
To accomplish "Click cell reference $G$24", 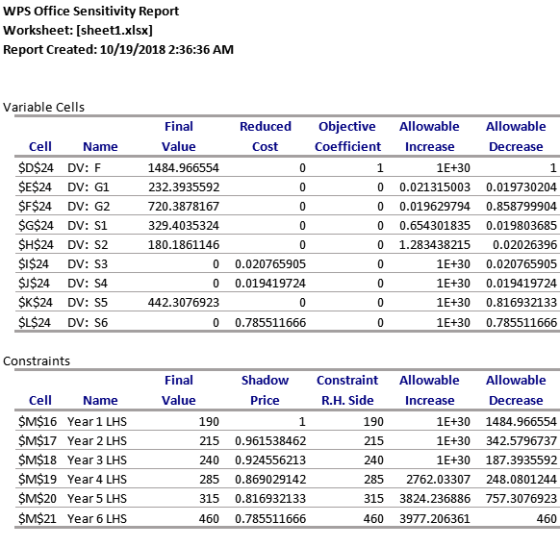I will tap(36, 226).
